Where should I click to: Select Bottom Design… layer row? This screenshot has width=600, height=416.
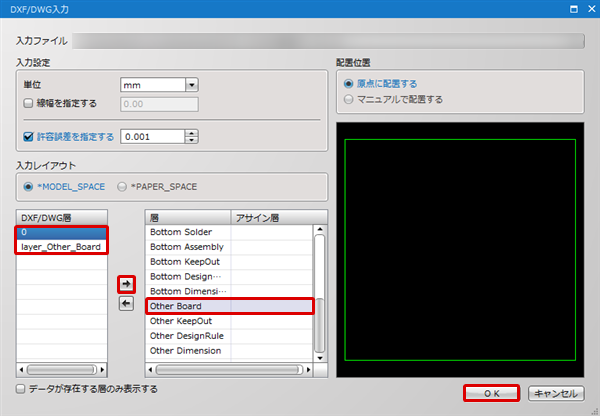click(x=229, y=277)
